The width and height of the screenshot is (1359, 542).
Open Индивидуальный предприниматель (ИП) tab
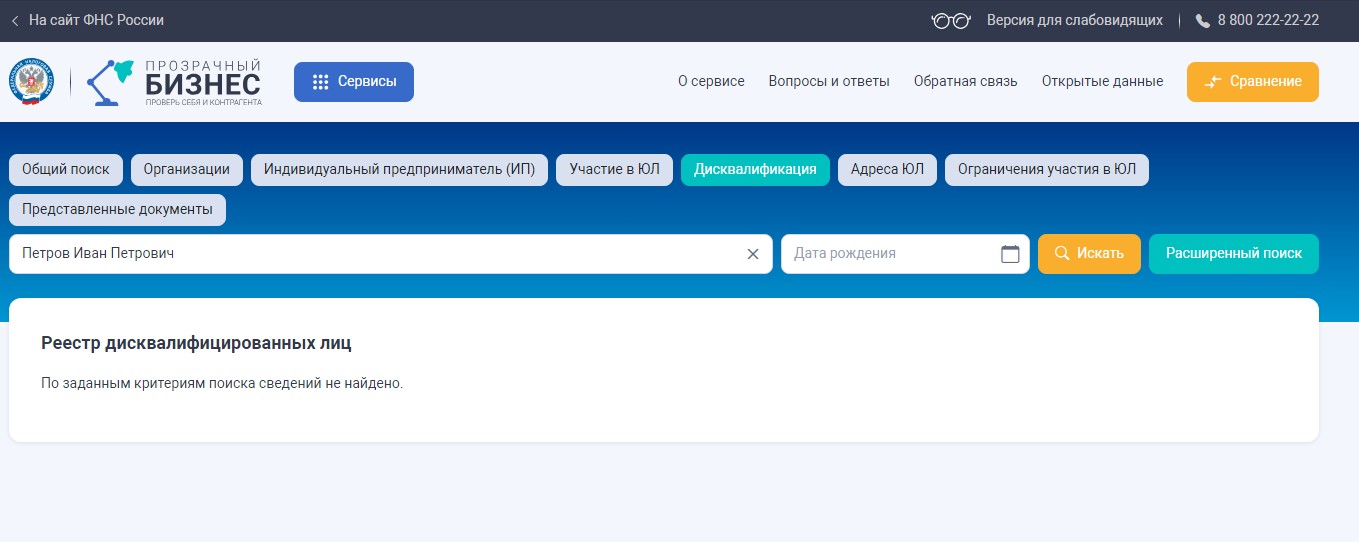399,170
